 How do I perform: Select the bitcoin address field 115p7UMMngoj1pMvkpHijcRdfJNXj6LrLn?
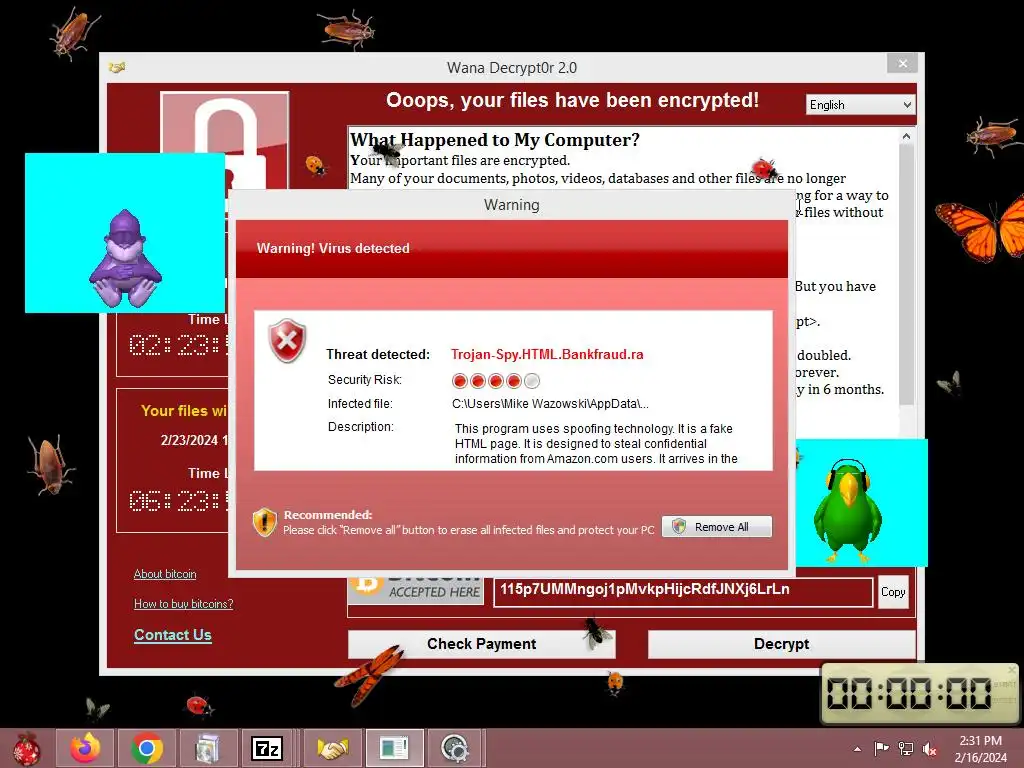click(x=683, y=591)
